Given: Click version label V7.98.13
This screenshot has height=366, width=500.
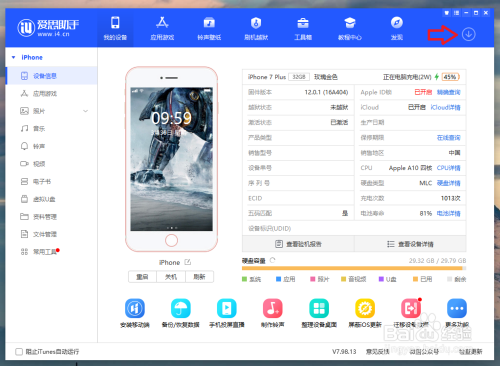Looking at the screenshot, I should (344, 352).
